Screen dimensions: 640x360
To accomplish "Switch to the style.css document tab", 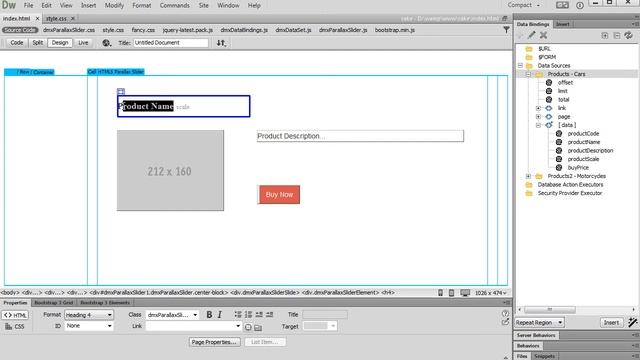I will pyautogui.click(x=56, y=19).
